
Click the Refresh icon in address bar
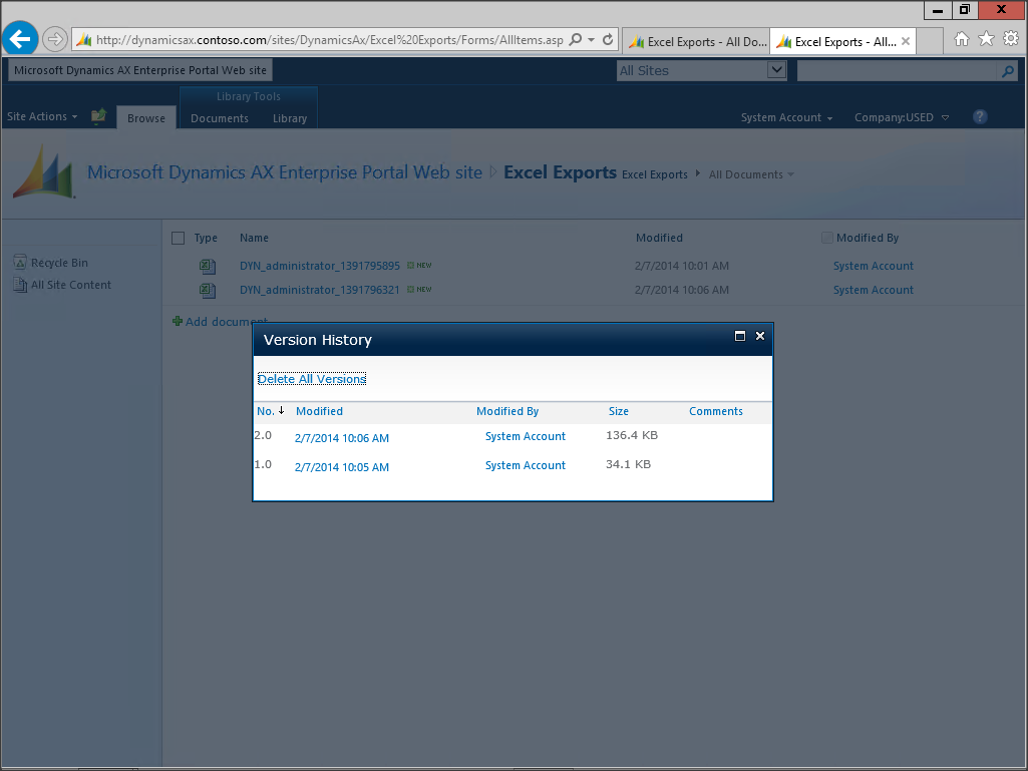tap(608, 40)
